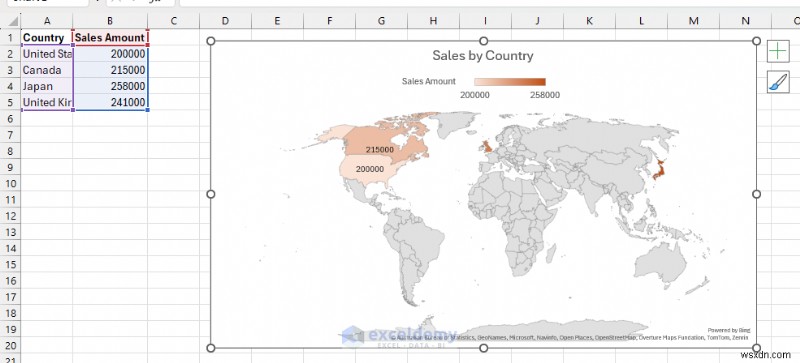Click the chart's bottom-left resize handle
The width and height of the screenshot is (800, 363).
click(x=211, y=348)
